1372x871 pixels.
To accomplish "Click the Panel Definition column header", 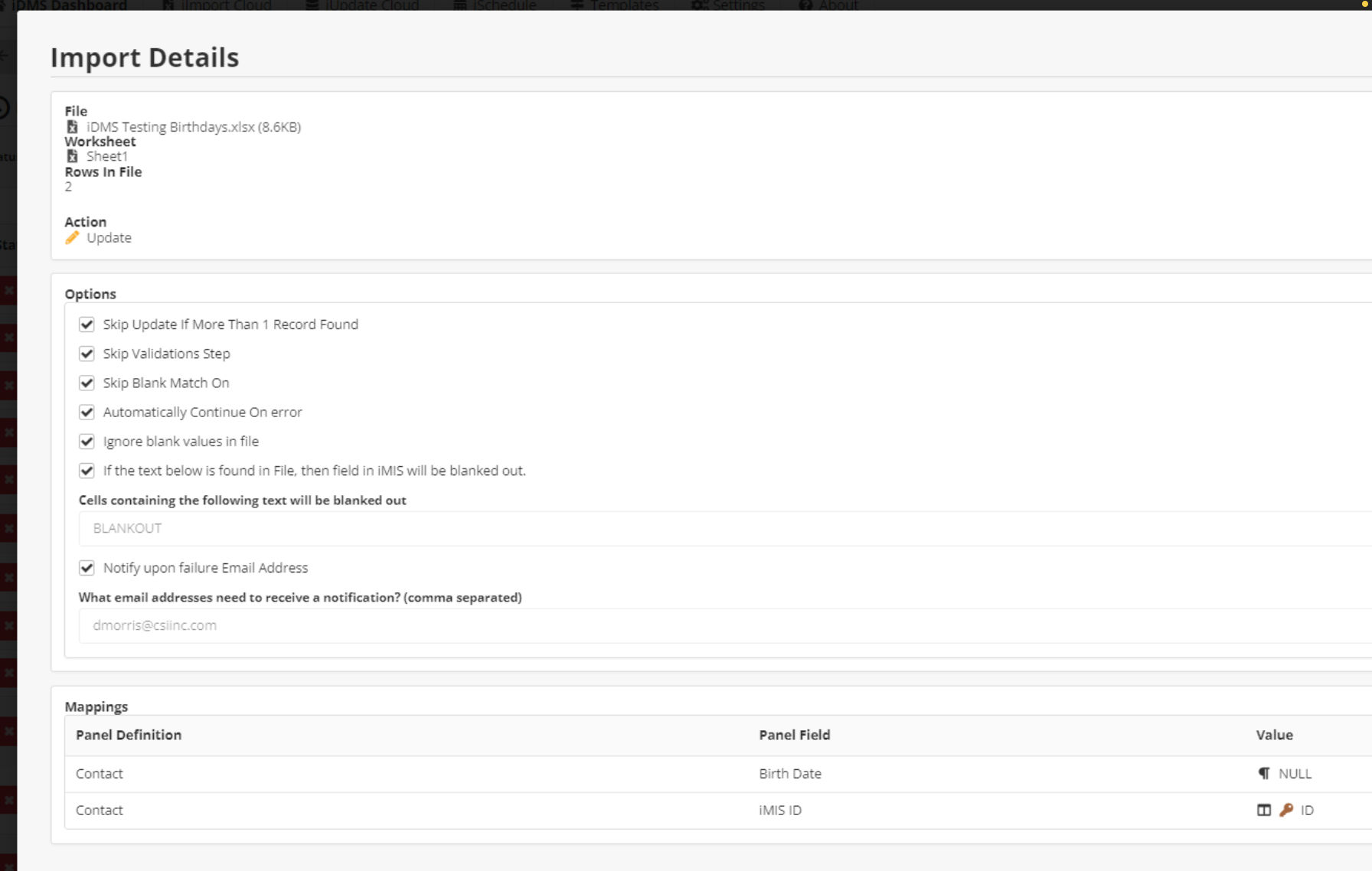I will pyautogui.click(x=129, y=735).
